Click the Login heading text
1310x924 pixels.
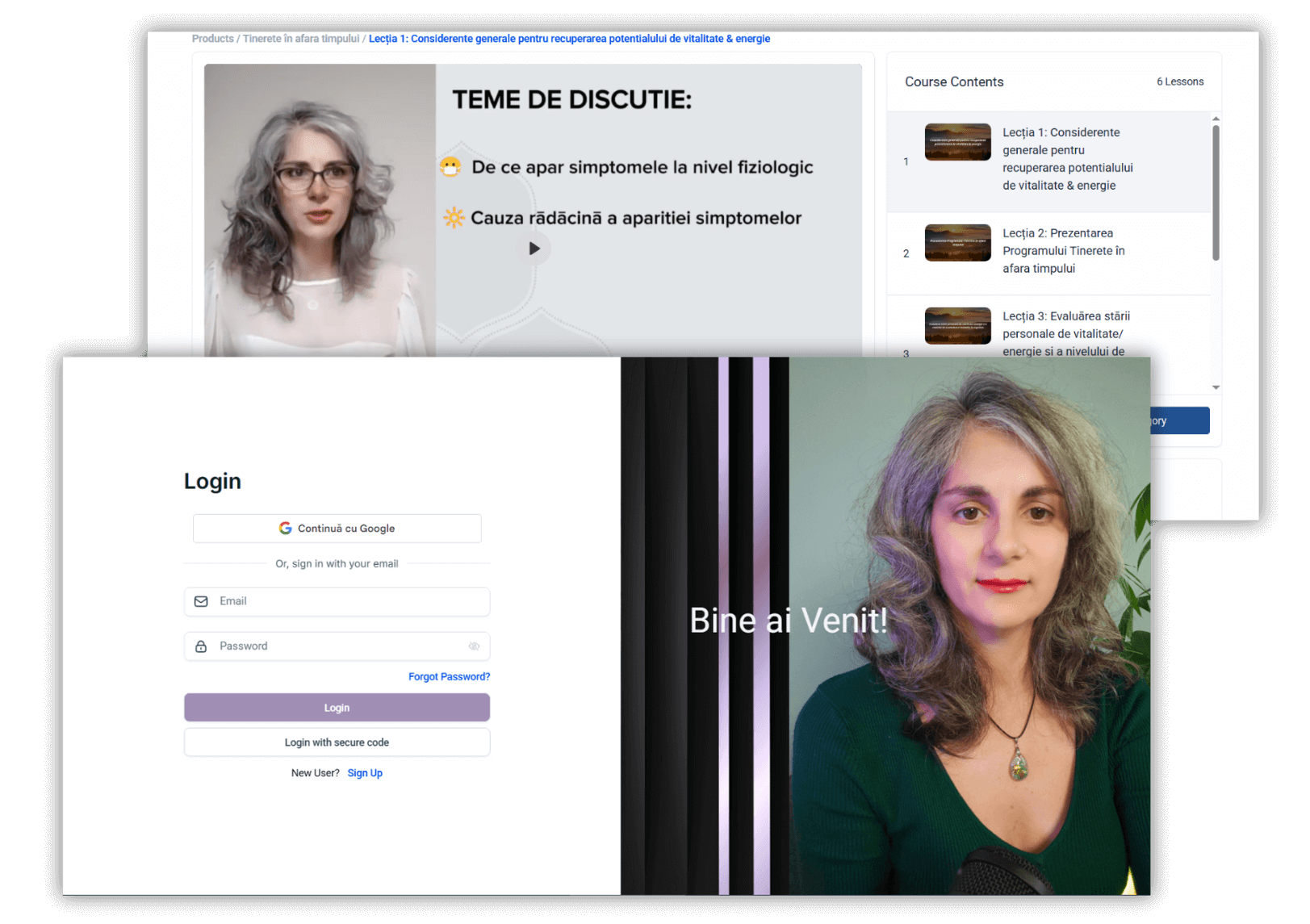point(212,481)
